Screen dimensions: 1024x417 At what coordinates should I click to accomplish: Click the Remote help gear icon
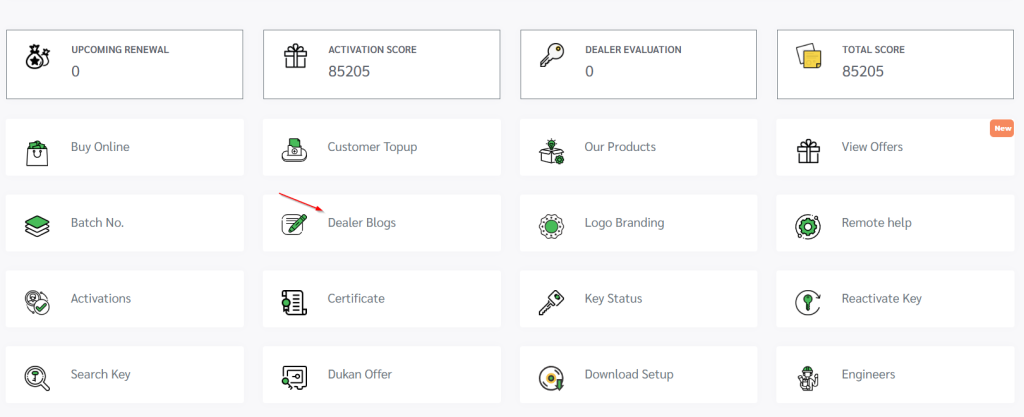808,225
